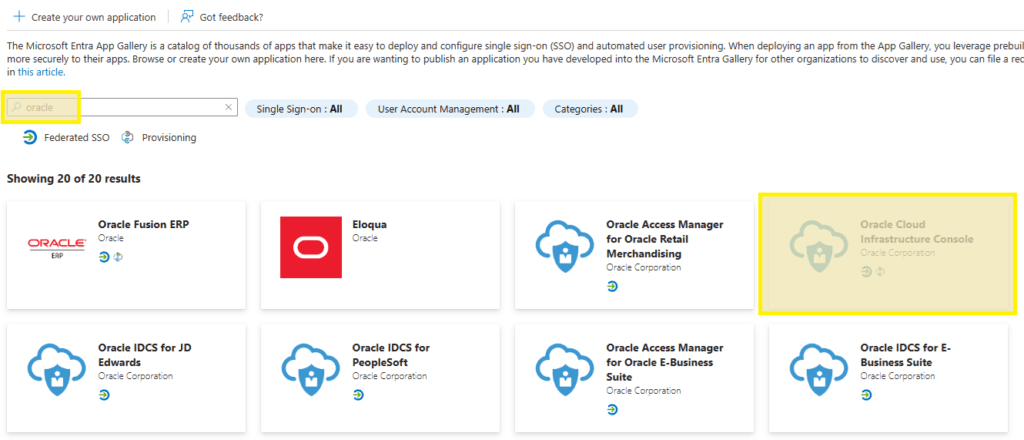
Task: Click Create your own application
Action: coord(84,17)
